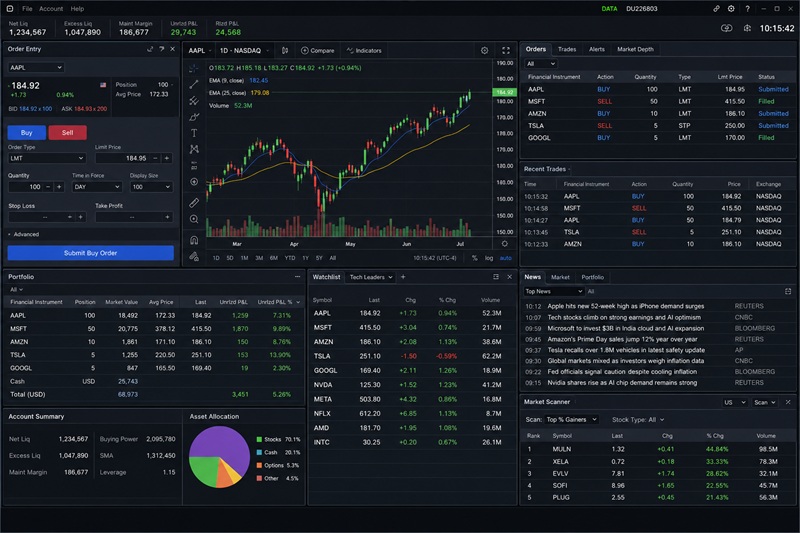Activate the chart zoom-in tool
Image resolution: width=800 pixels, height=533 pixels.
pyautogui.click(x=193, y=219)
